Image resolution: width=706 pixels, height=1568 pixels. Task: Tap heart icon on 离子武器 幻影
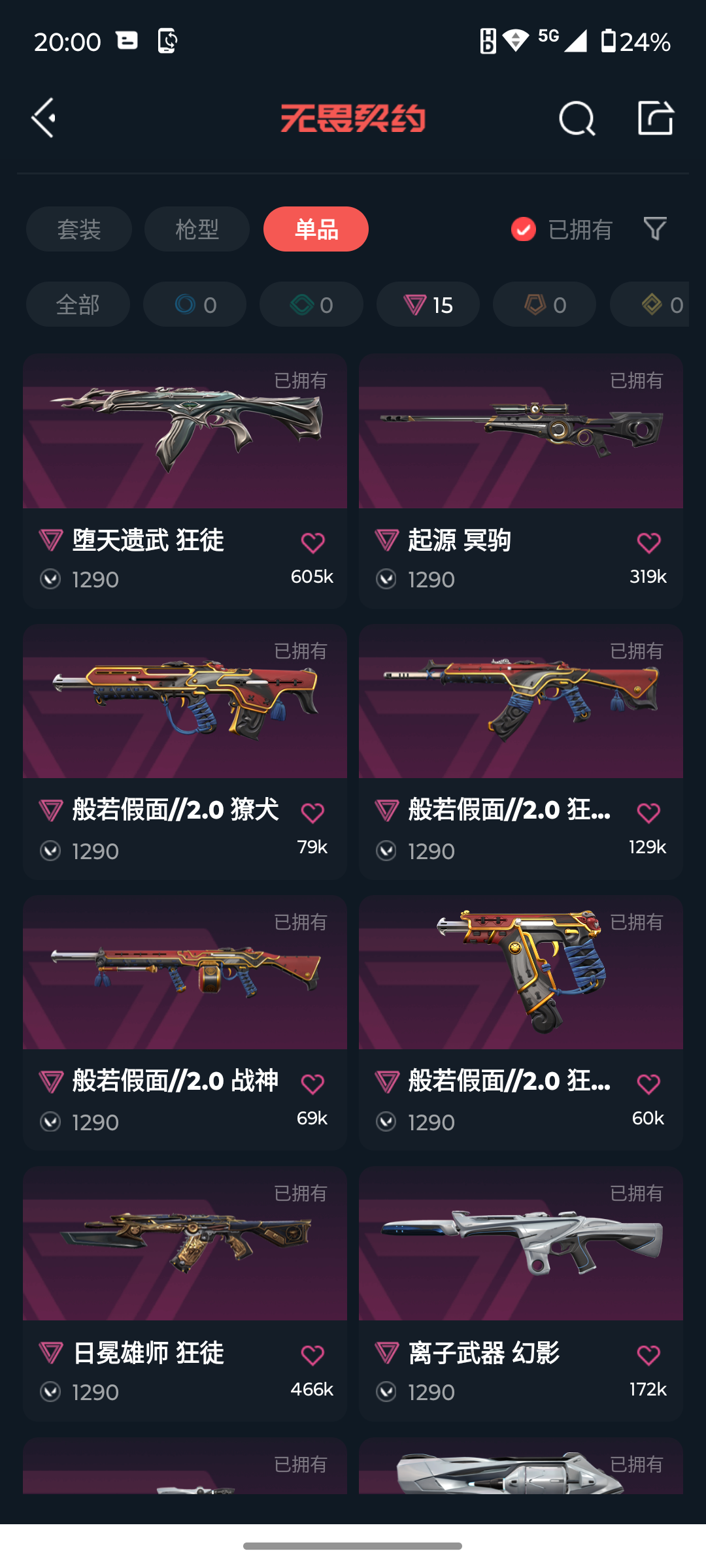pyautogui.click(x=648, y=1356)
